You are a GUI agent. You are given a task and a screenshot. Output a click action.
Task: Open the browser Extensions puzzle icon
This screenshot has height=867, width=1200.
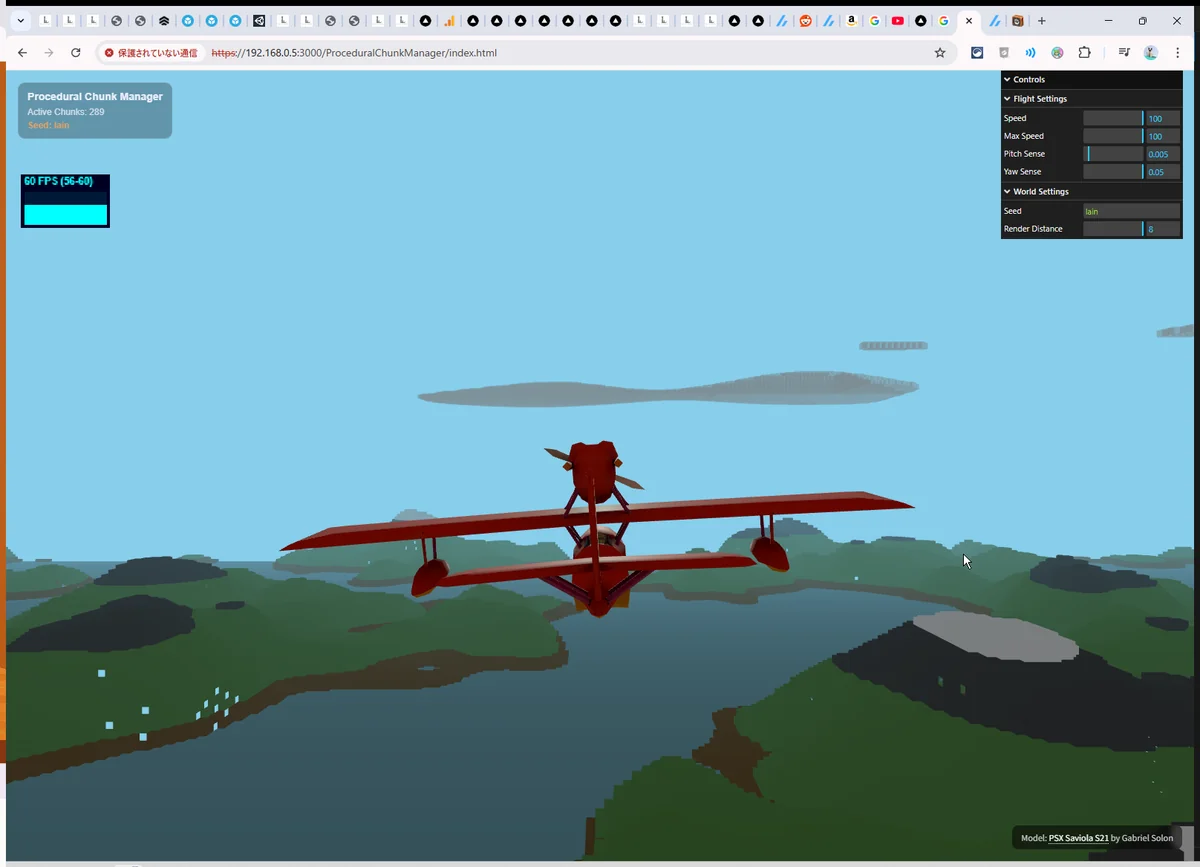(1085, 53)
